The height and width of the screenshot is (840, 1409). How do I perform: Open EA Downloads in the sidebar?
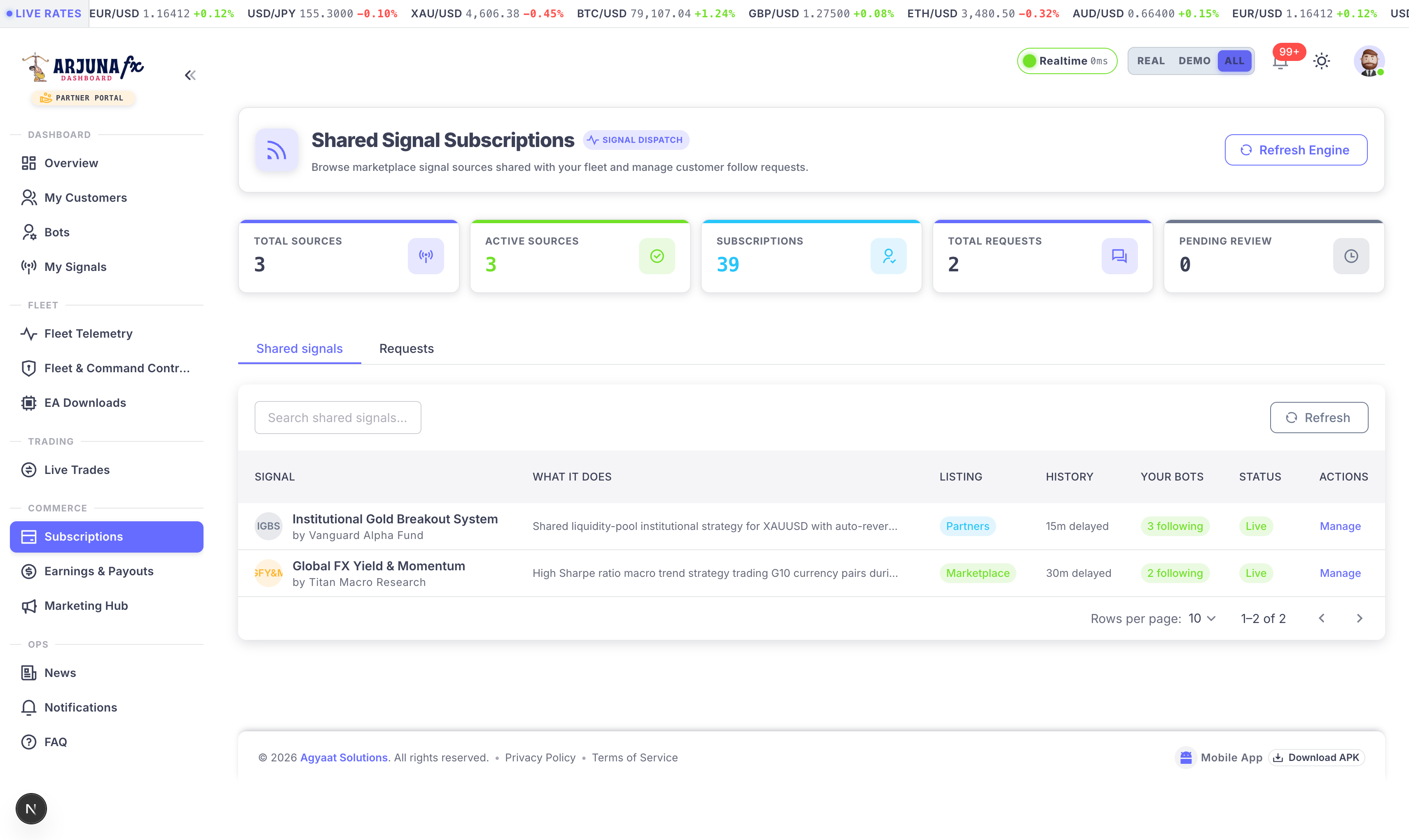point(106,403)
